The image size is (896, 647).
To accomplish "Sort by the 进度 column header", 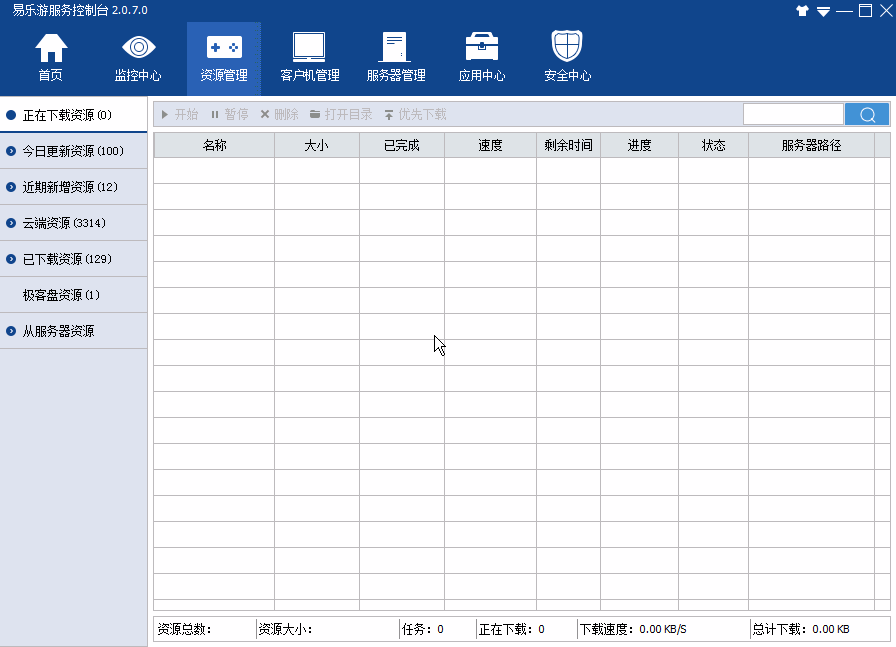I will point(639,145).
